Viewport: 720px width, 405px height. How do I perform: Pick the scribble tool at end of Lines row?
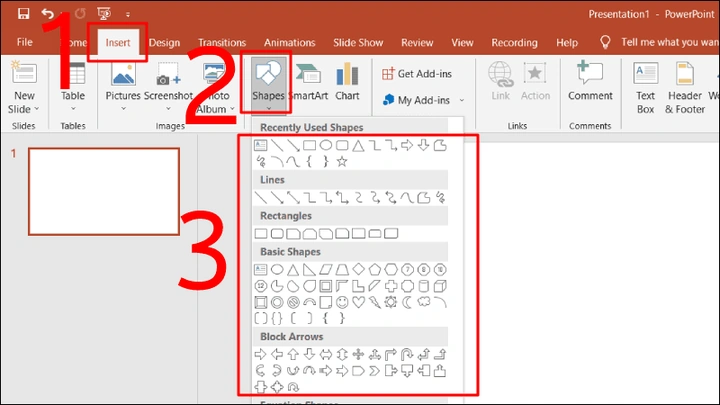pyautogui.click(x=440, y=198)
